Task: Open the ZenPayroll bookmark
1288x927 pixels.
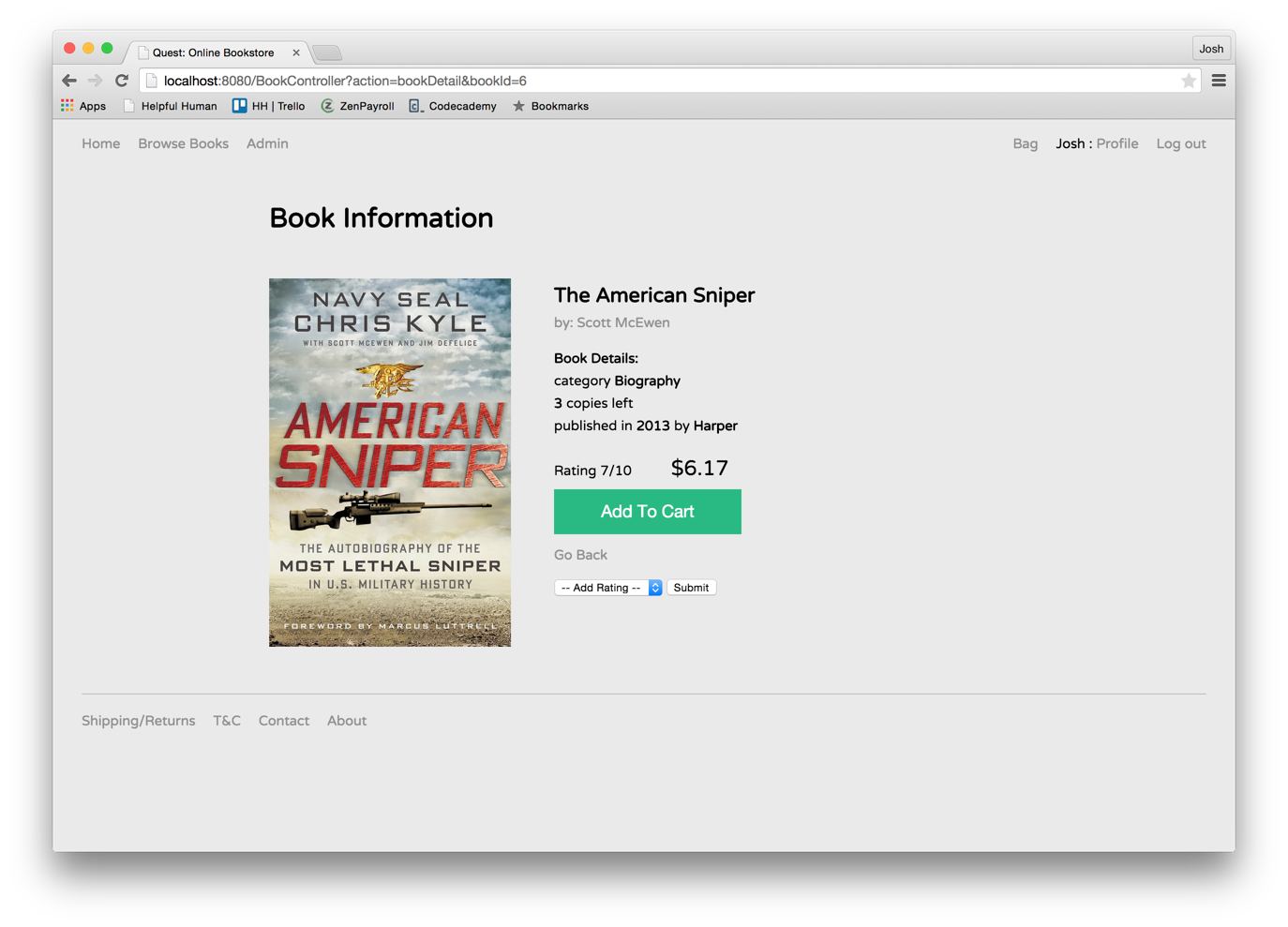Action: coord(357,106)
